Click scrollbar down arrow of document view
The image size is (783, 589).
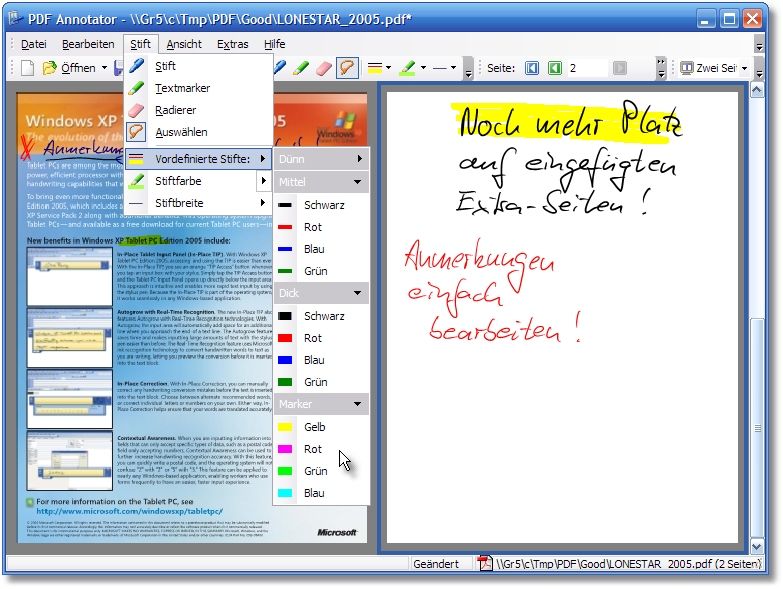[757, 546]
